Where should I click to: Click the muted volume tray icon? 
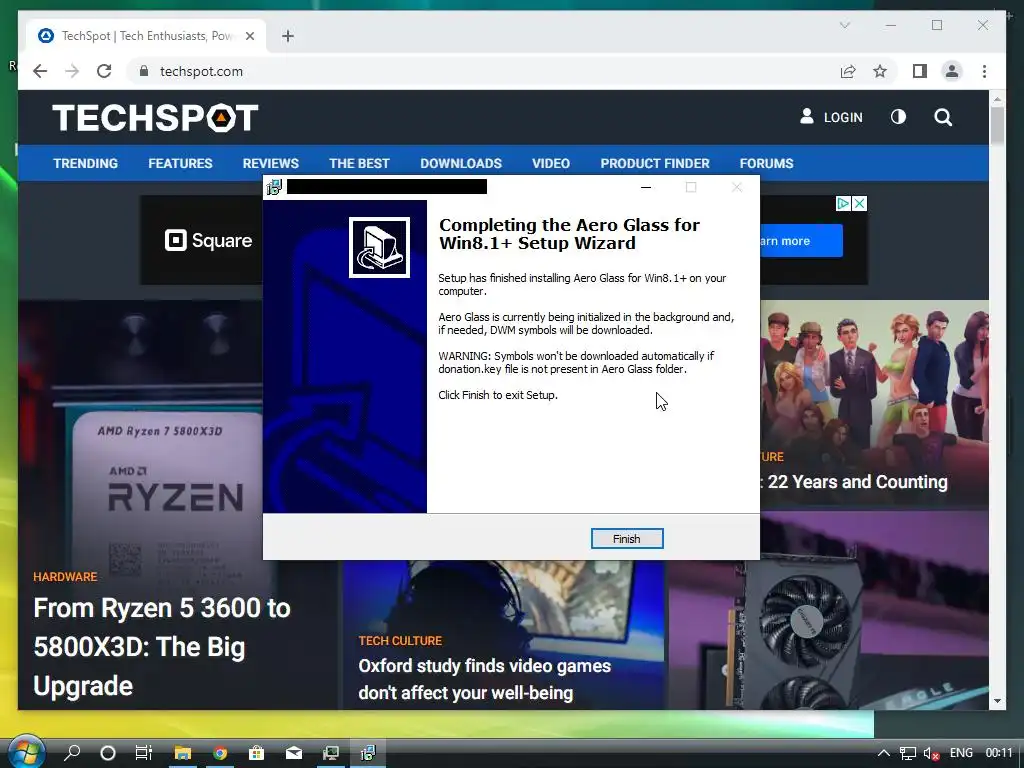click(931, 754)
